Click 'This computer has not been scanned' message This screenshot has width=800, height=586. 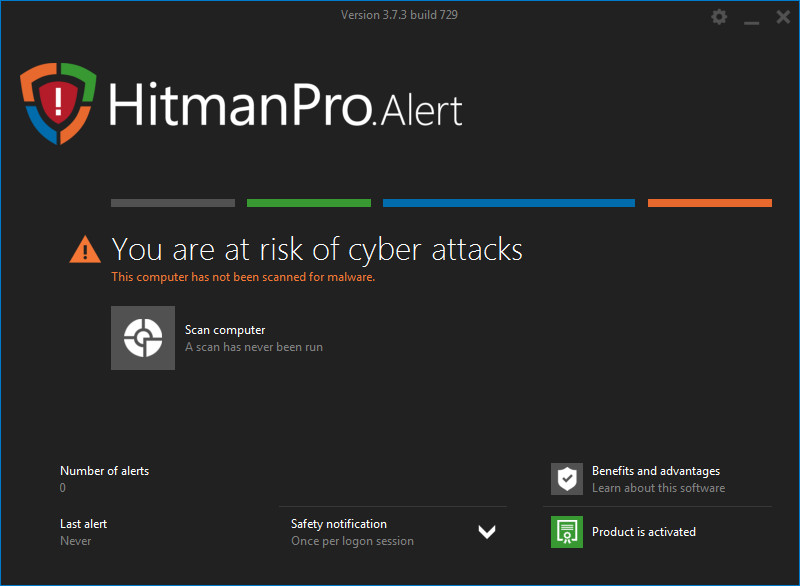tap(243, 277)
